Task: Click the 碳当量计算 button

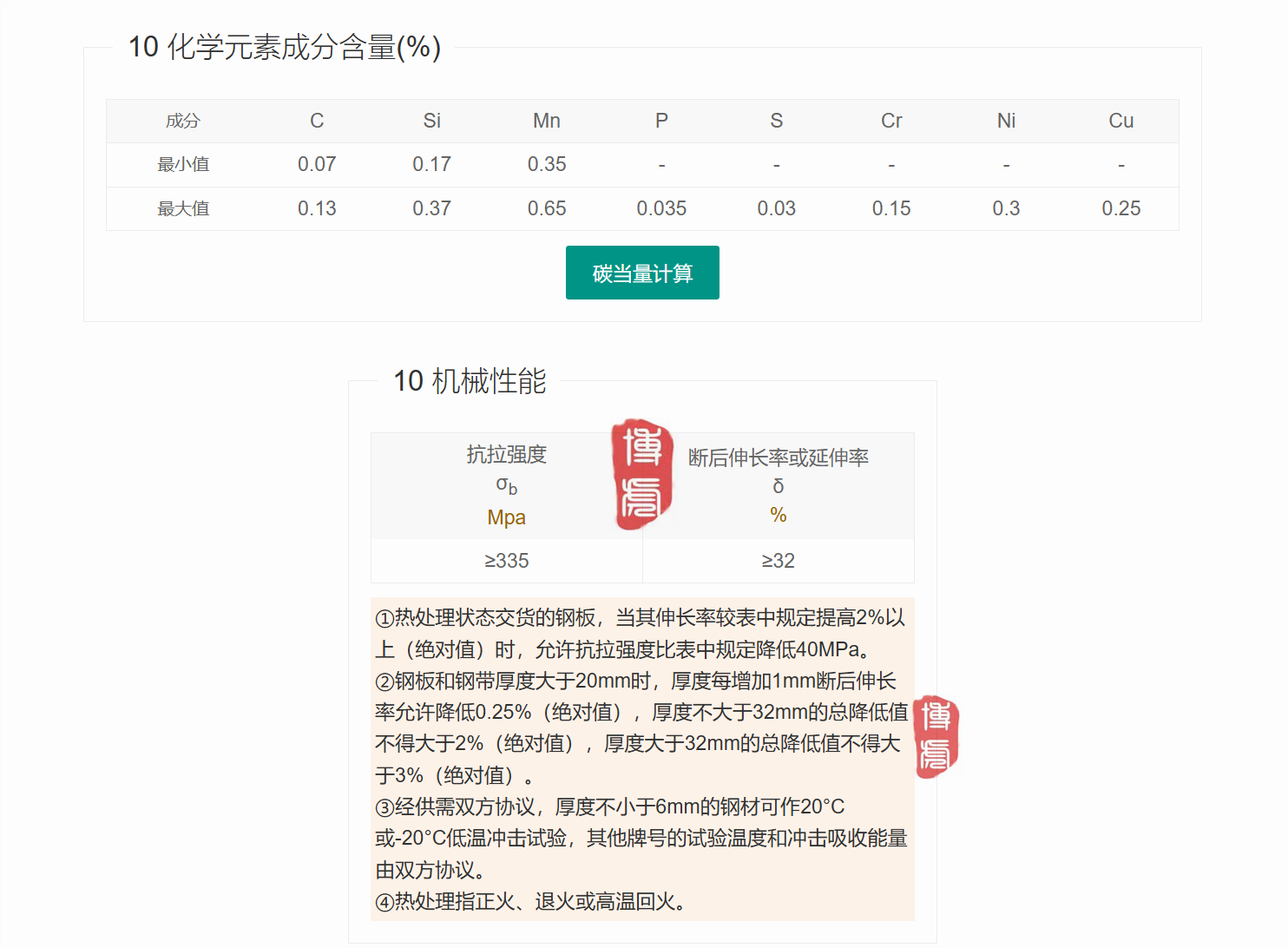Action: 642,273
